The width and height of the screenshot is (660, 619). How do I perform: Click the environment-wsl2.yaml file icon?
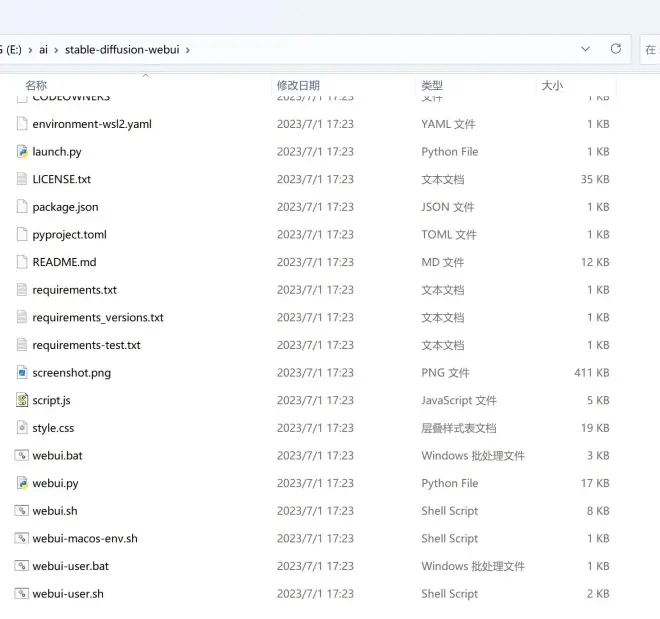click(22, 124)
